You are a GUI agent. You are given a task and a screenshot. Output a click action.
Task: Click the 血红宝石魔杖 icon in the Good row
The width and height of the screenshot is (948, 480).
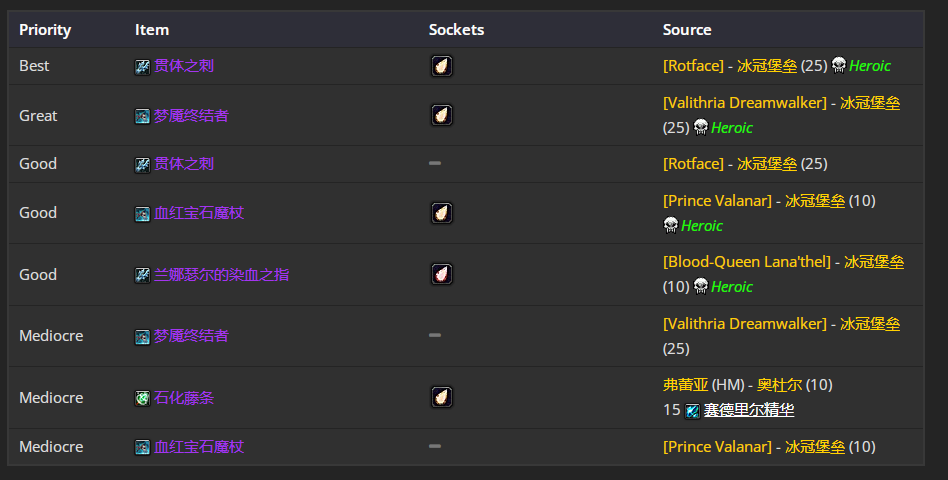142,213
